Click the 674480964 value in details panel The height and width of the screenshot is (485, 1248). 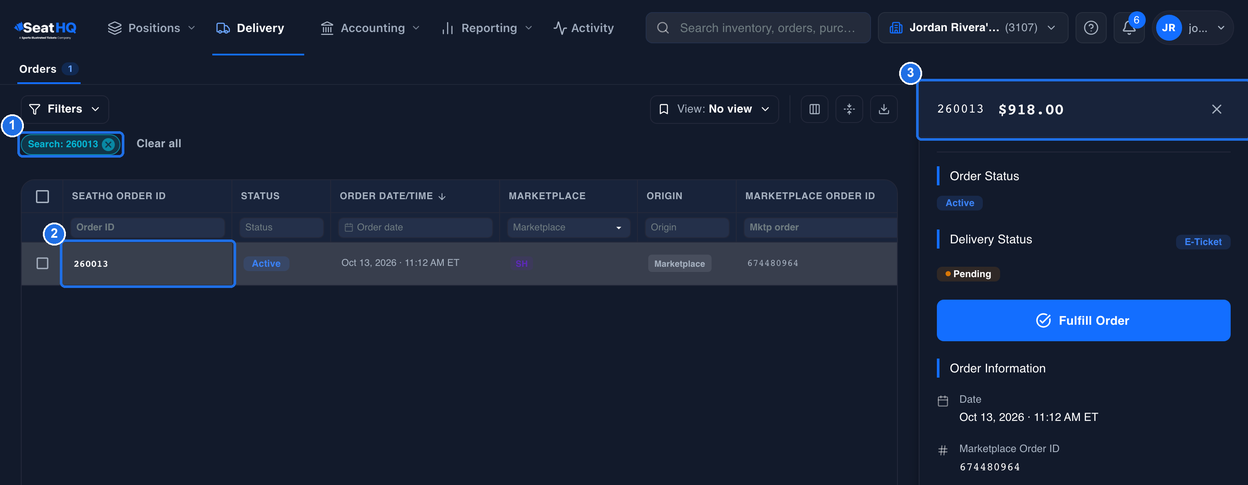pos(990,467)
